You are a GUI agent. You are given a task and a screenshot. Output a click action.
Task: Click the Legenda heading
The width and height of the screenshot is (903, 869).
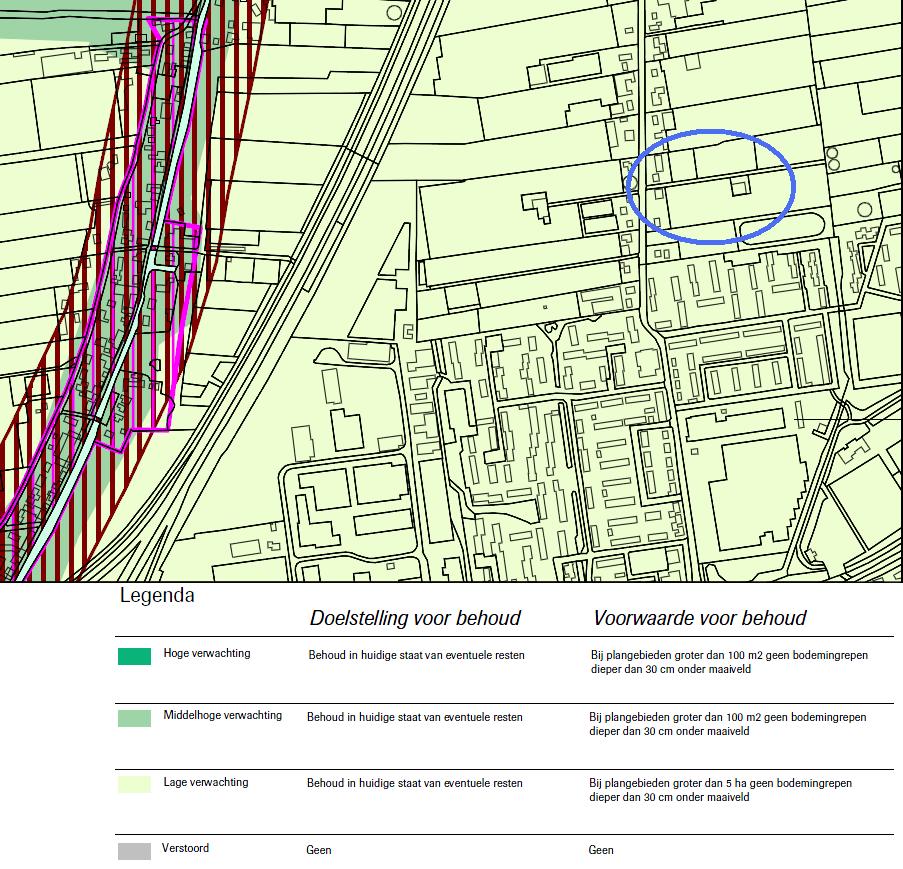pyautogui.click(x=157, y=596)
